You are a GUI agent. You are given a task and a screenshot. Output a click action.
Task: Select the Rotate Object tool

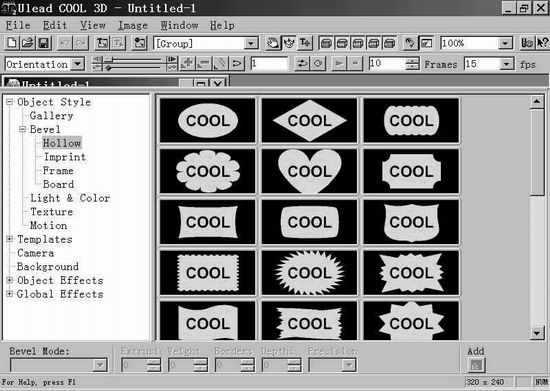point(289,43)
